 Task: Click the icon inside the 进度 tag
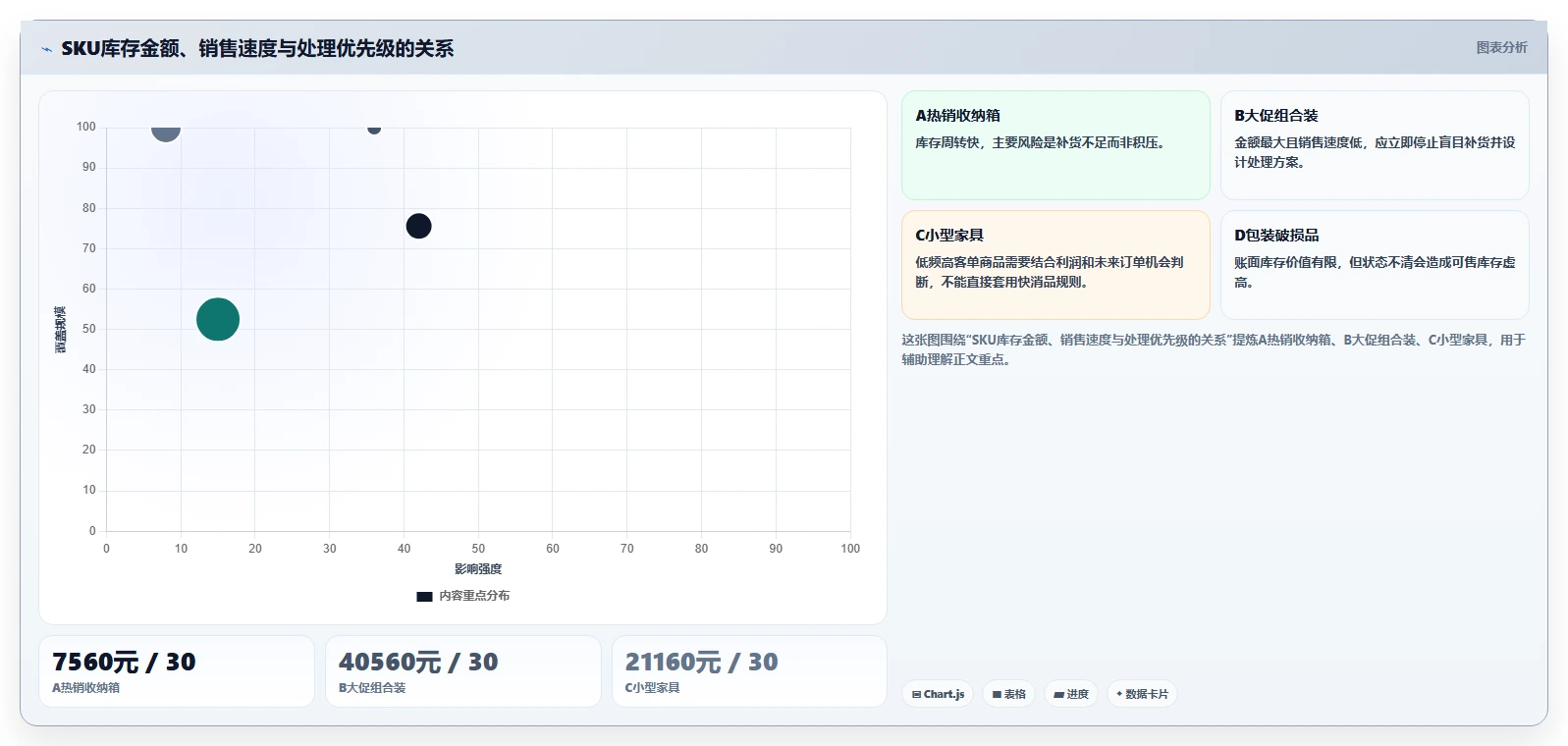tap(1059, 694)
